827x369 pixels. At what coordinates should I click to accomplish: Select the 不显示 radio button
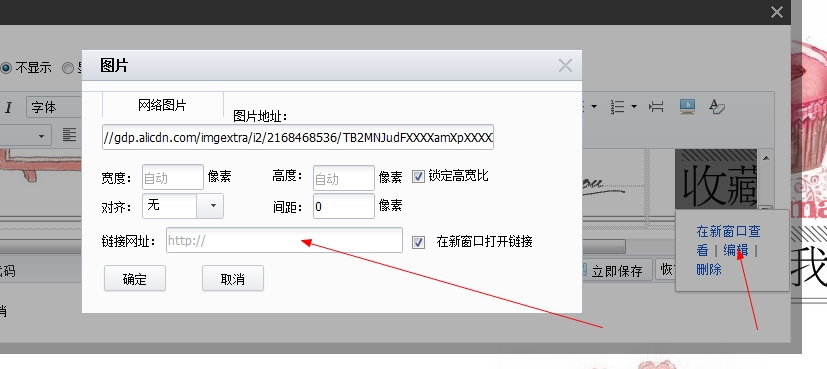(6, 68)
